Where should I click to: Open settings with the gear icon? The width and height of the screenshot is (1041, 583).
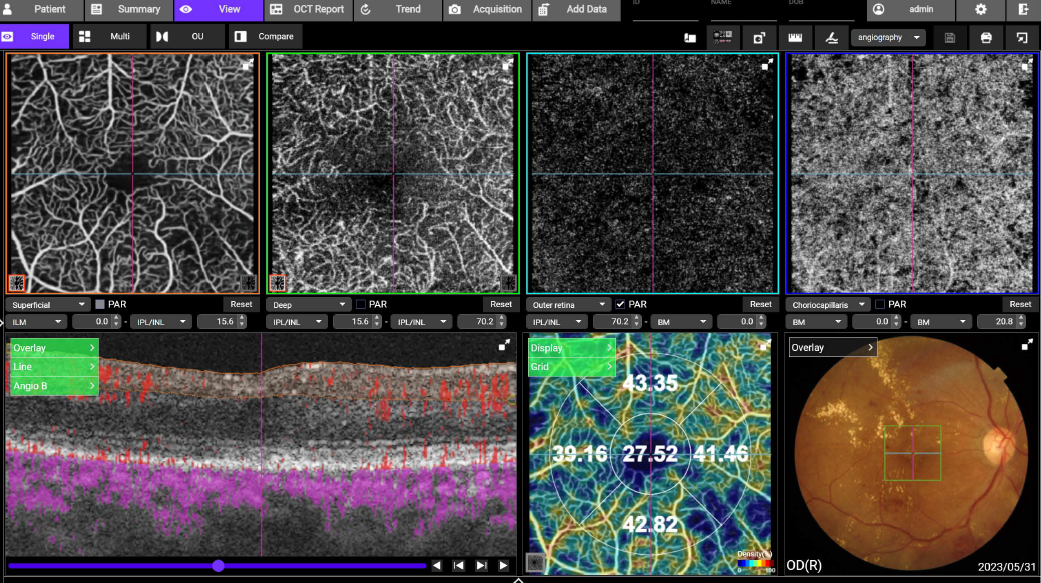coord(980,10)
